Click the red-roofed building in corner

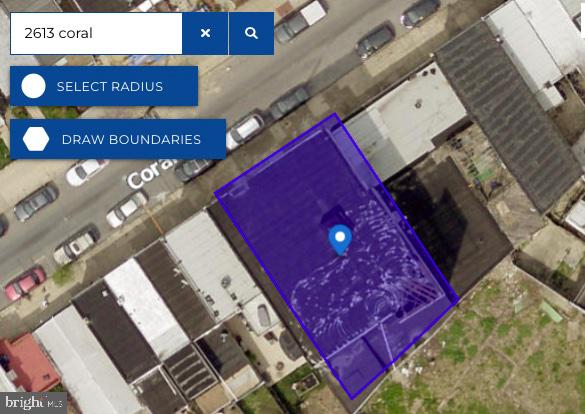28,361
